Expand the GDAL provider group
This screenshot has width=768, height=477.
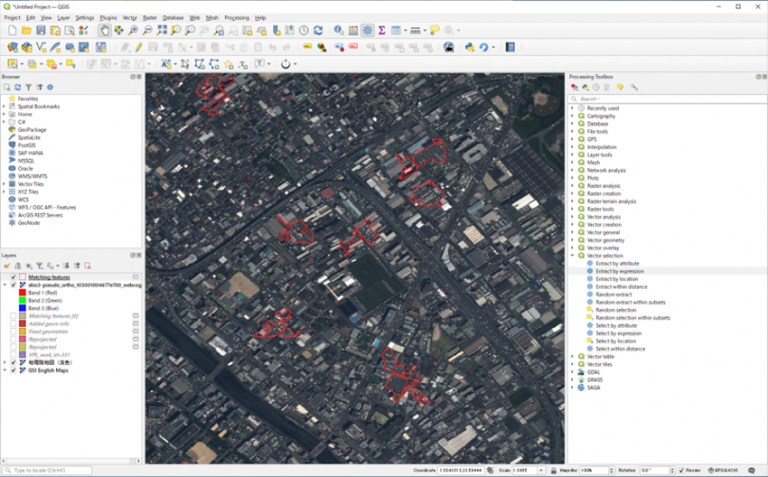tap(572, 372)
